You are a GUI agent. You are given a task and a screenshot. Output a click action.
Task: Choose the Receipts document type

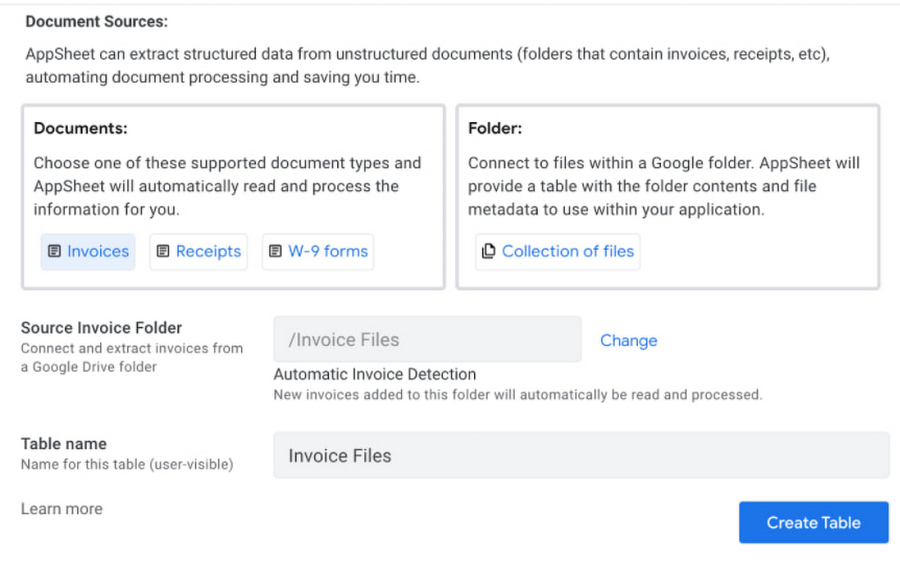[x=208, y=252]
